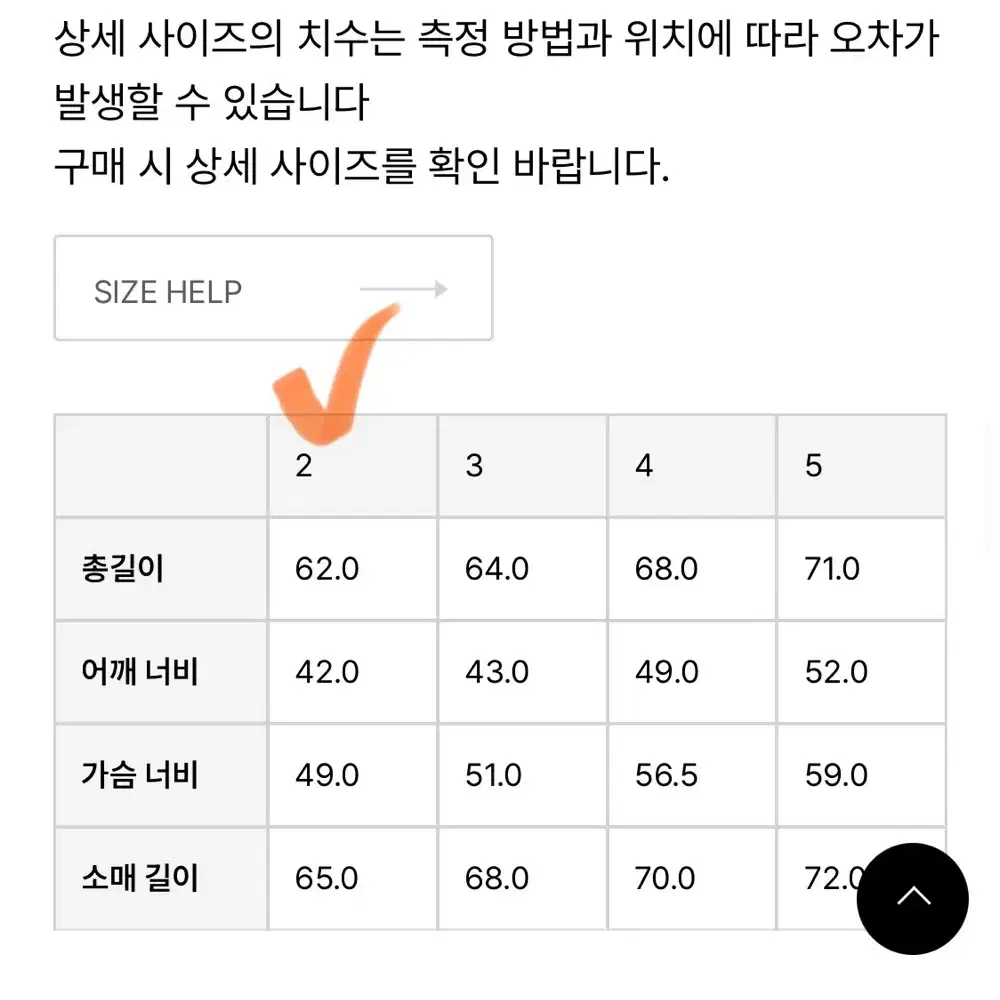This screenshot has height=1000, width=1000.
Task: Click the 62.0 total length cell
Action: 353,569
